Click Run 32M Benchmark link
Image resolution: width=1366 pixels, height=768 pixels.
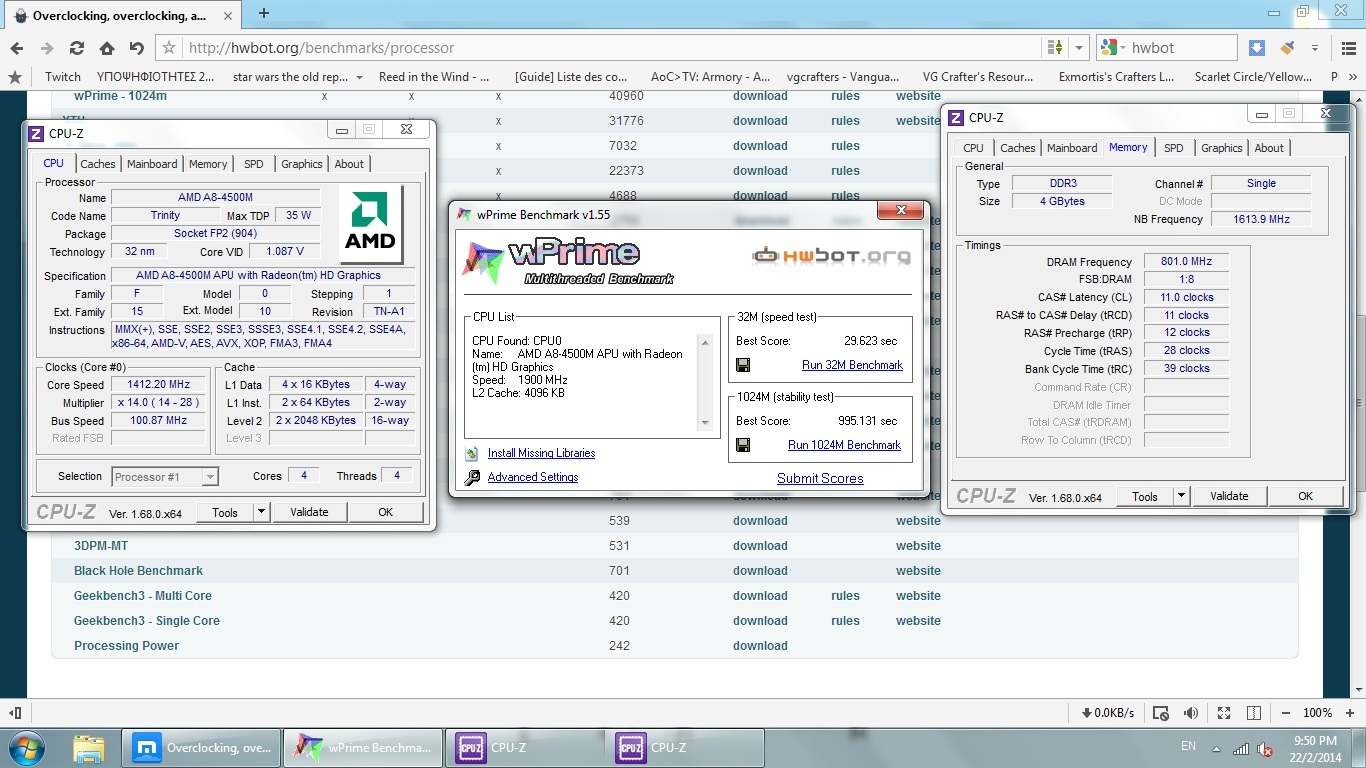[x=852, y=365]
